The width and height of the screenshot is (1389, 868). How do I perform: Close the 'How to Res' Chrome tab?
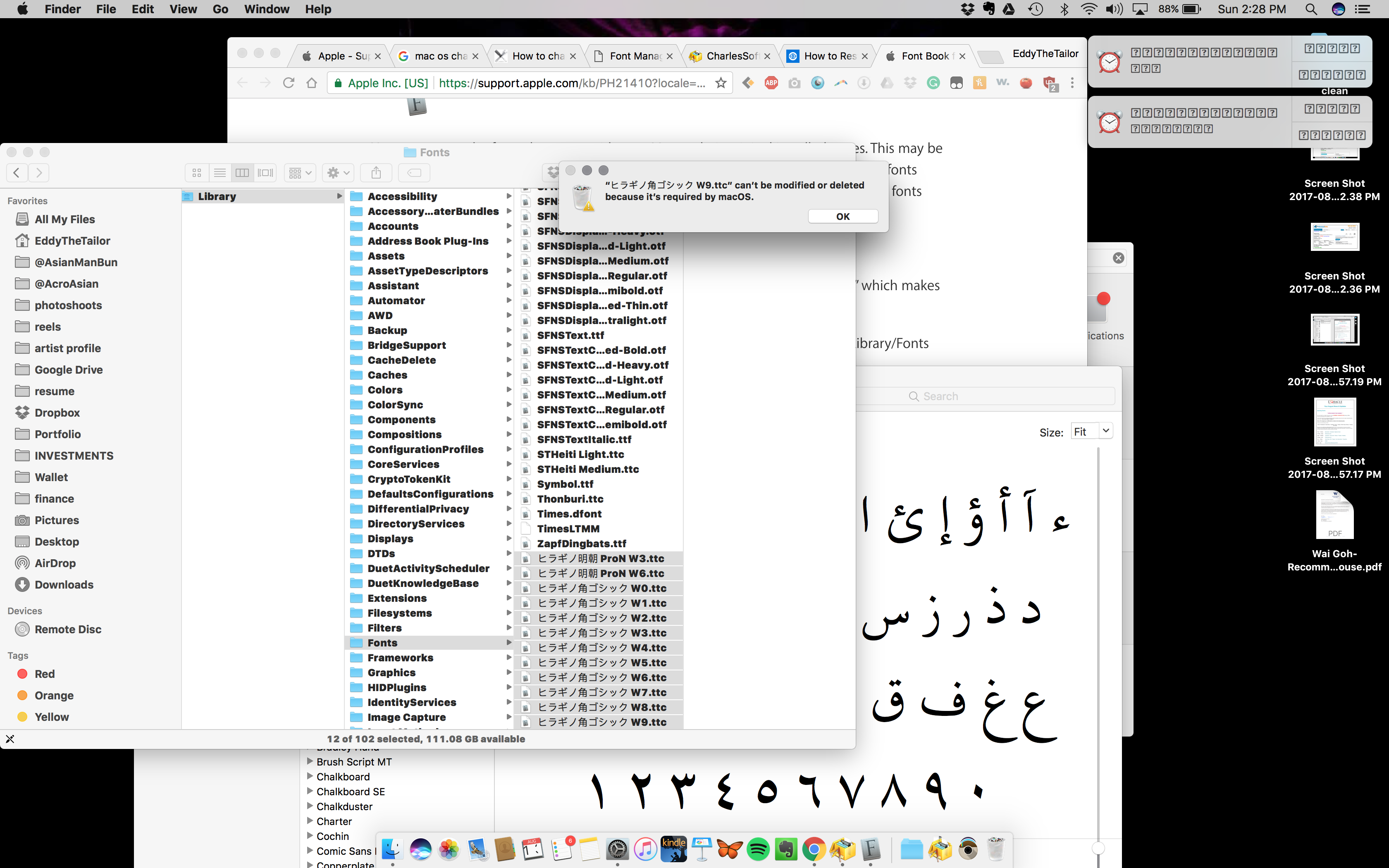click(865, 56)
